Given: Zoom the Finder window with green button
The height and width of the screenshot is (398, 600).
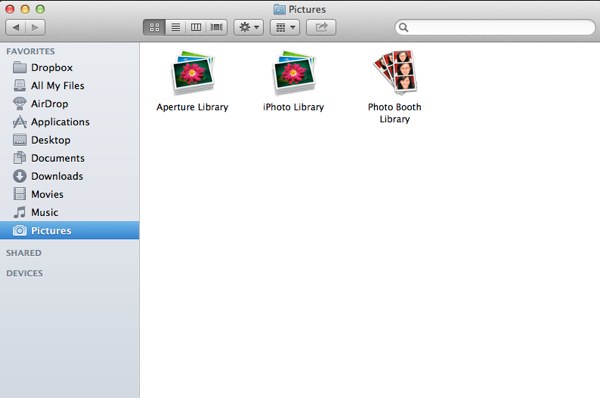Looking at the screenshot, I should coord(40,9).
